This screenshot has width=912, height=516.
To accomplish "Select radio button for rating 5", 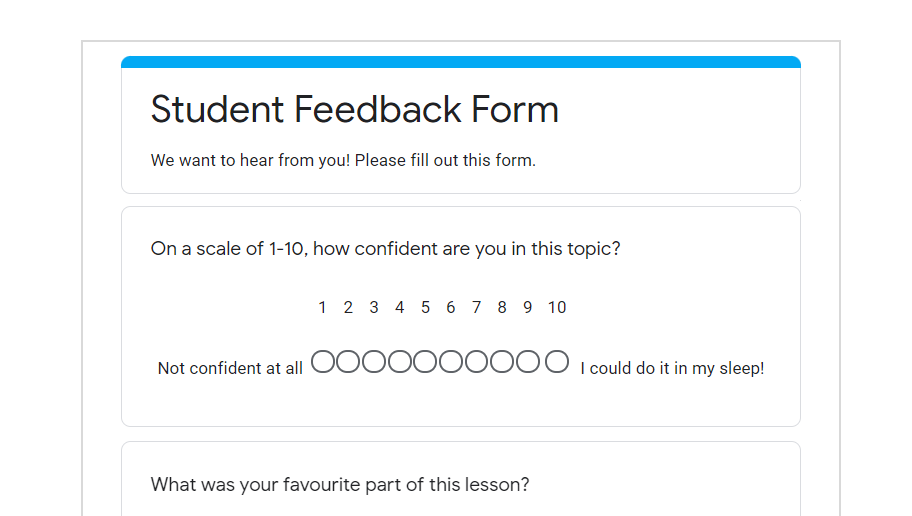I will (x=425, y=361).
